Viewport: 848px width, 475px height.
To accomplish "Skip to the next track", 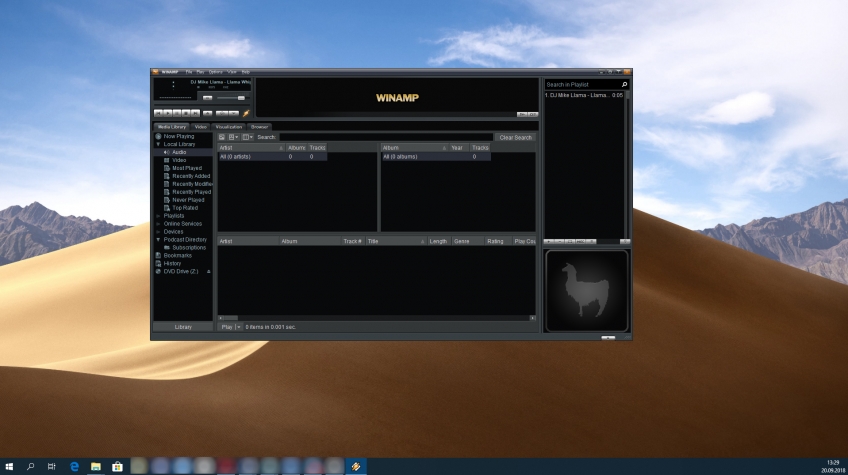I will coord(195,113).
